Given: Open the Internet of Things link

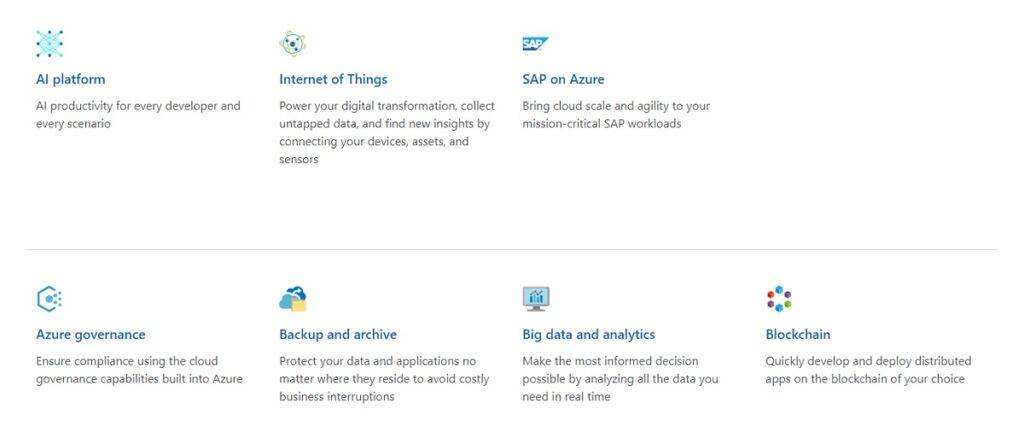Looking at the screenshot, I should [x=333, y=79].
